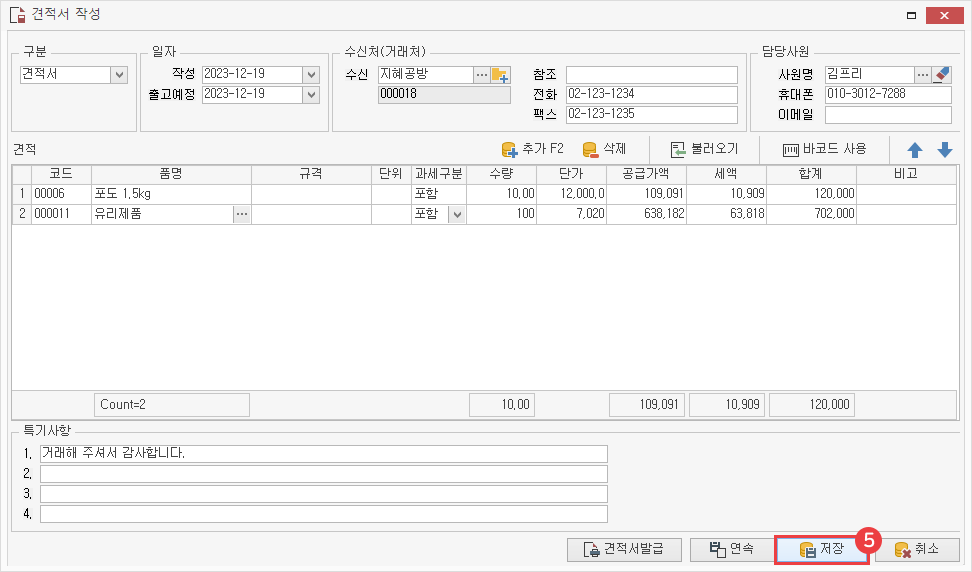Click the 수량 column header
The image size is (972, 572).
click(501, 174)
